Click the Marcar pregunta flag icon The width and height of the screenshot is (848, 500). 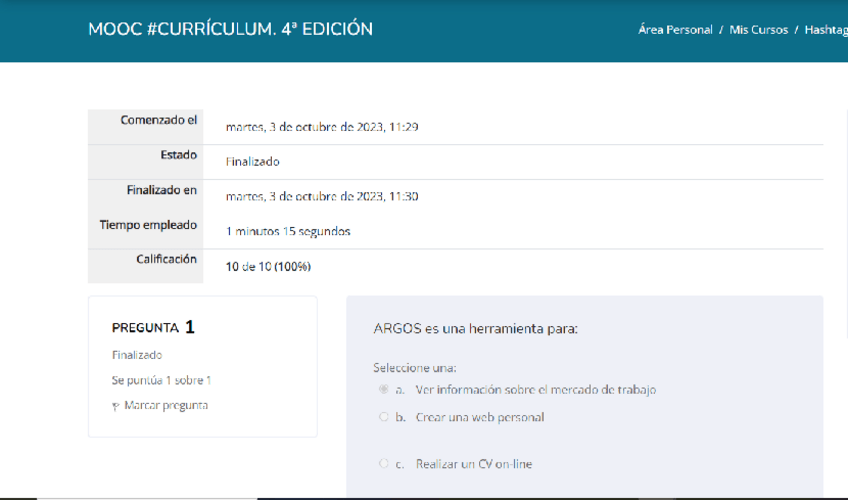[x=115, y=406]
